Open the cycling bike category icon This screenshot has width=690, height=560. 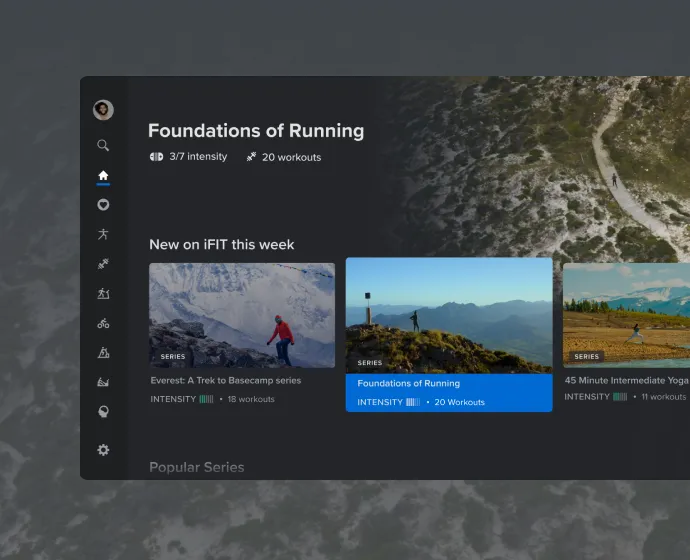103,323
